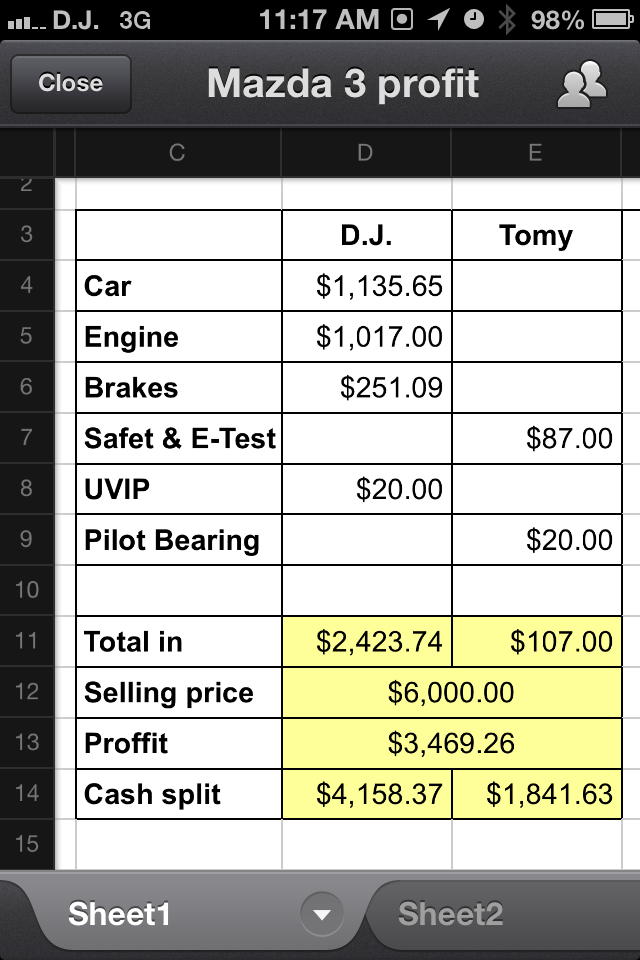
Task: Select the Car cost cell $1,135.65
Action: (366, 286)
